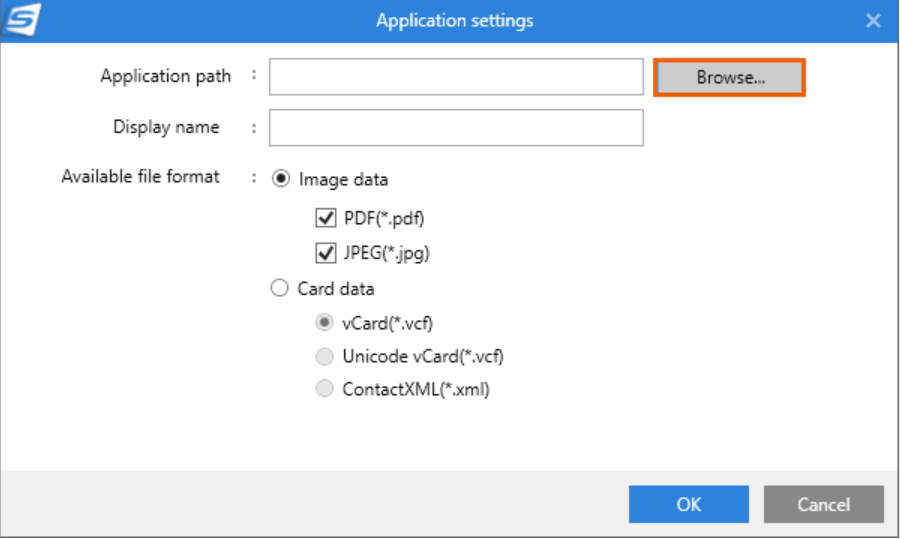Uncheck the PDF(*.pdf) checkbox
The image size is (900, 539).
[325, 218]
